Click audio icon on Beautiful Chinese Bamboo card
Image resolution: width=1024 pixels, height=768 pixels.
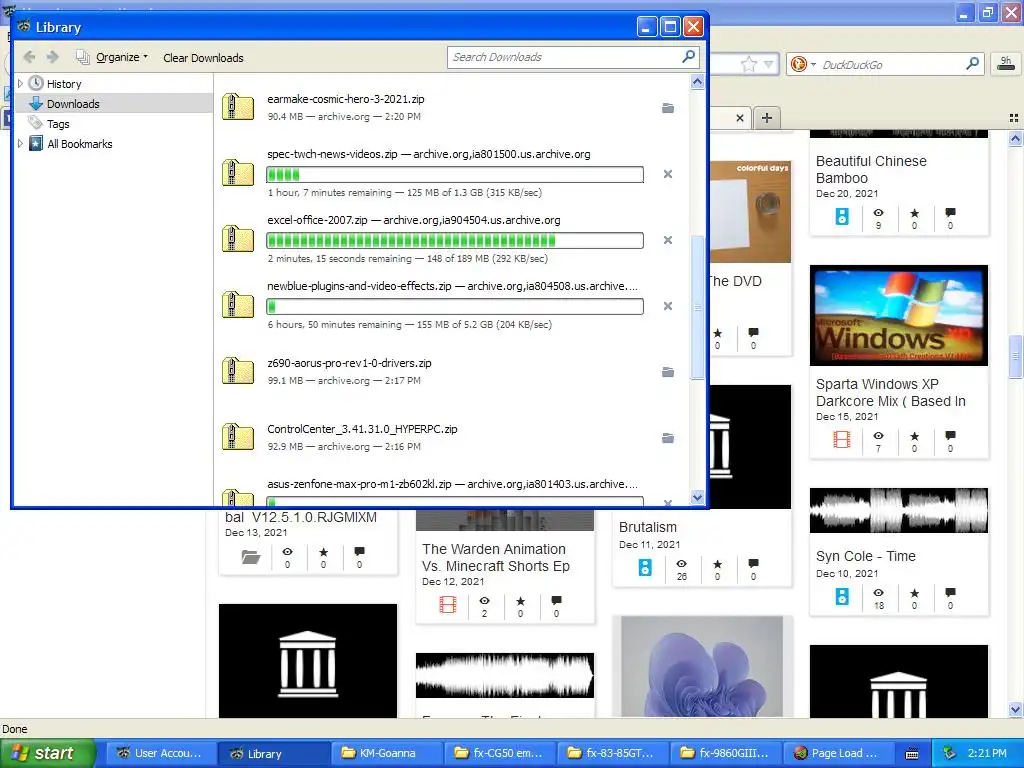click(x=842, y=216)
